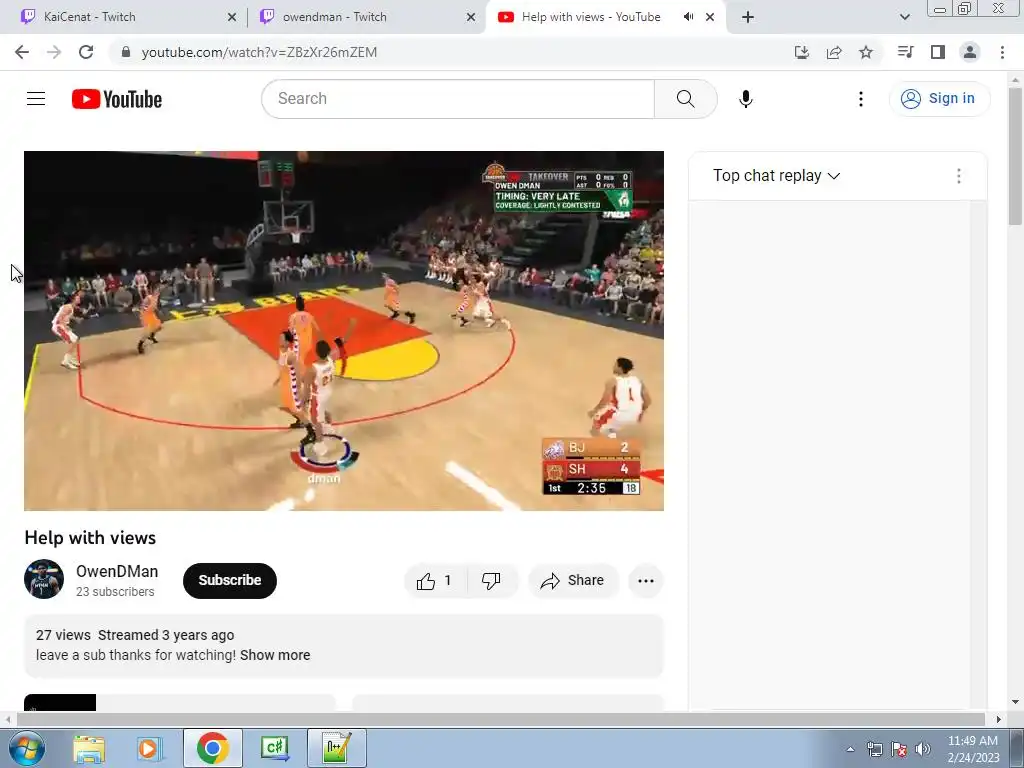View site info lock icon

pyautogui.click(x=126, y=52)
